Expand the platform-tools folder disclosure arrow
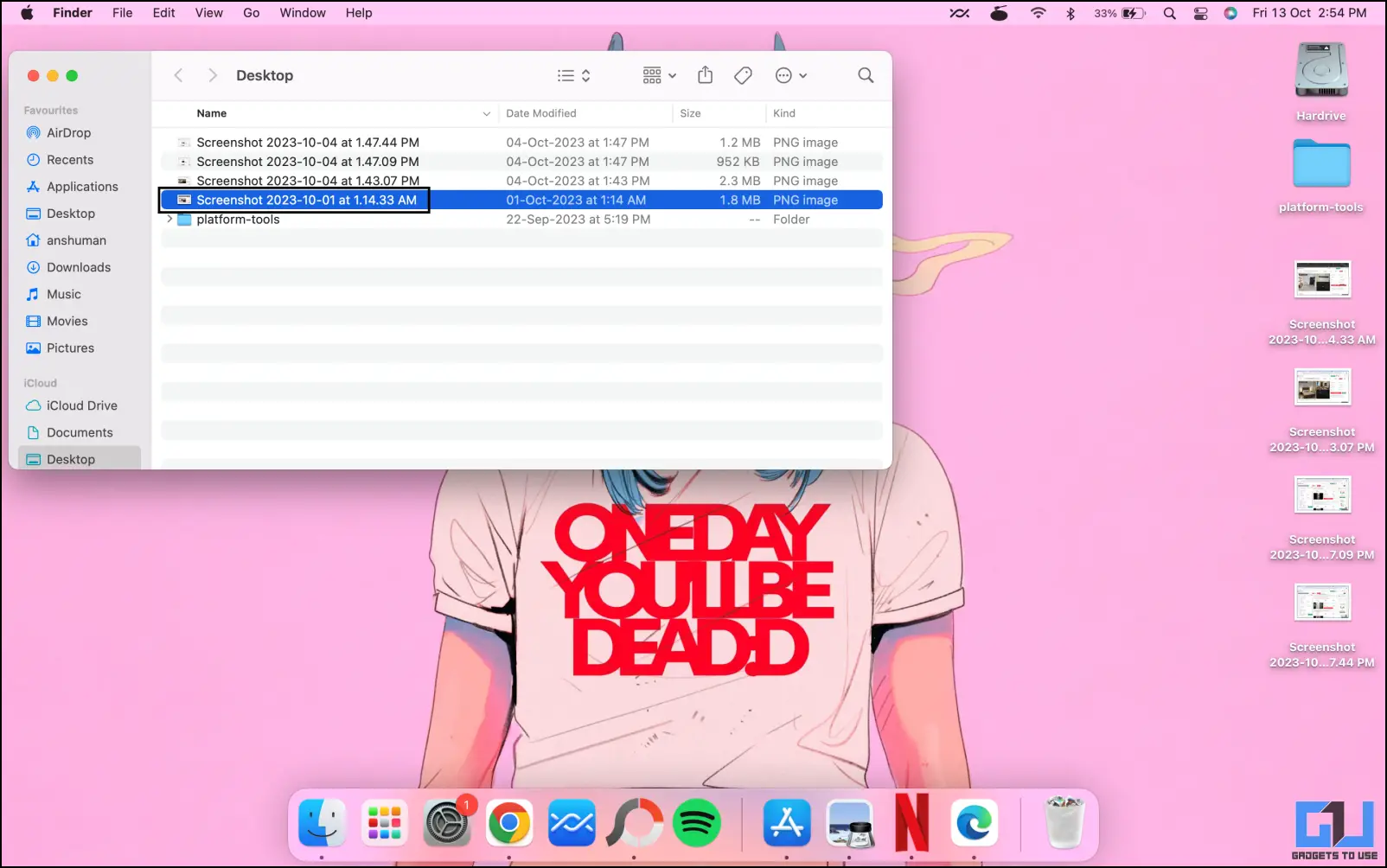1387x868 pixels. [x=169, y=220]
